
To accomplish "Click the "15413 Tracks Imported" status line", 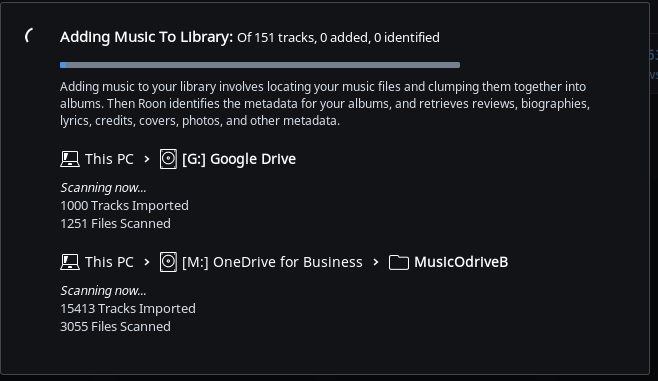I will click(x=128, y=309).
